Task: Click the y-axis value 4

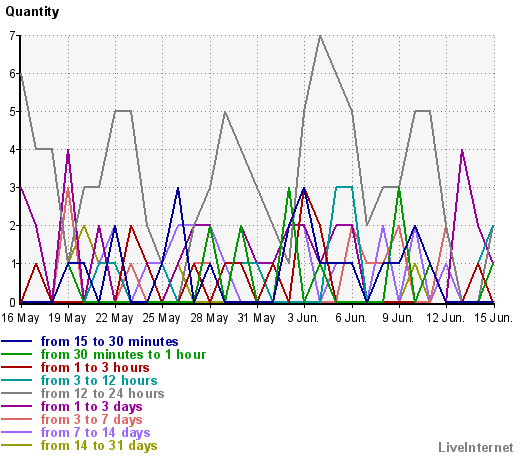Action: point(13,150)
